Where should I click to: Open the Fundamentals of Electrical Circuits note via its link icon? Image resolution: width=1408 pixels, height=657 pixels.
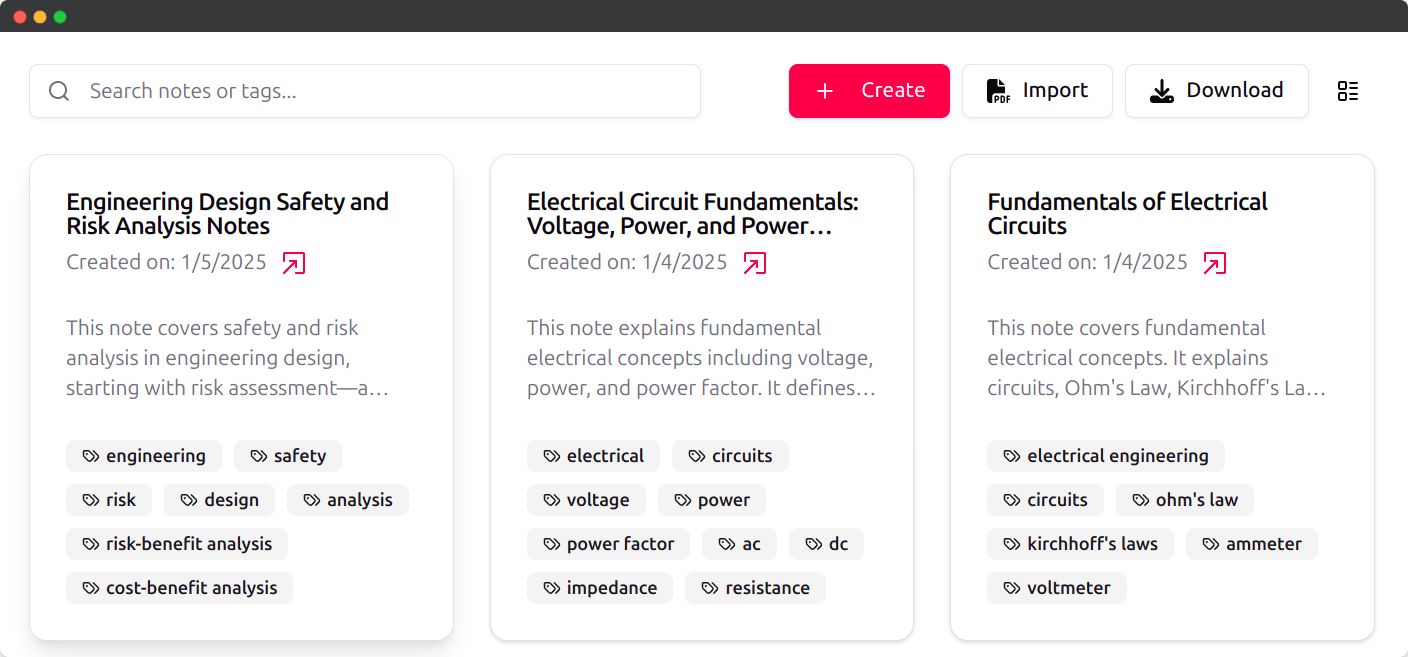(1214, 262)
